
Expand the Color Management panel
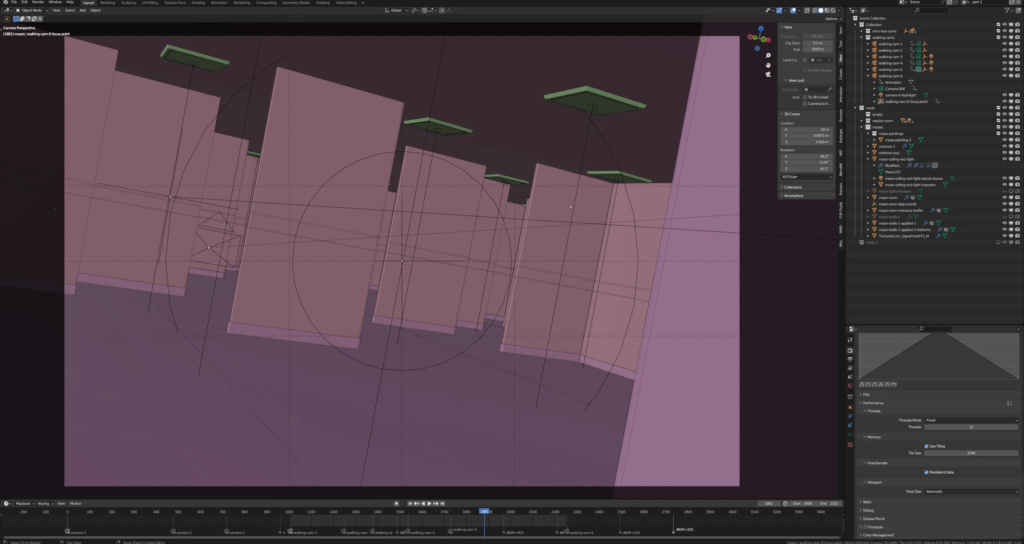click(878, 535)
